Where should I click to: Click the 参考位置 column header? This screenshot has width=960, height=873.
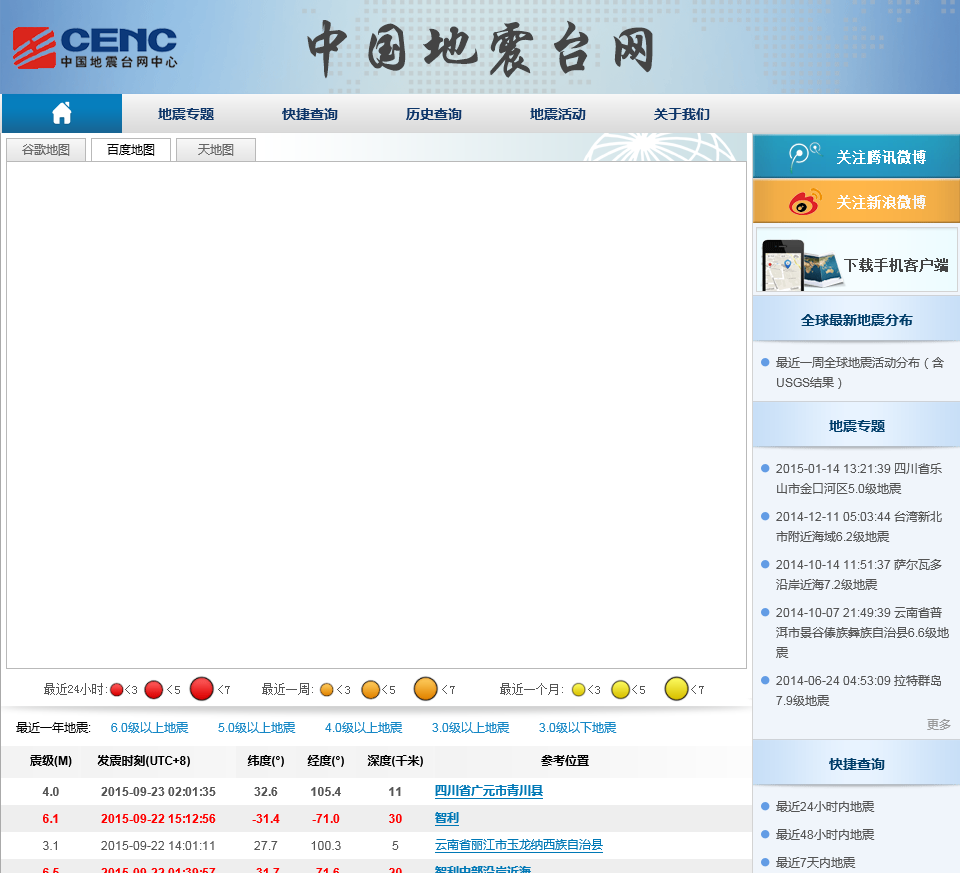tap(564, 760)
